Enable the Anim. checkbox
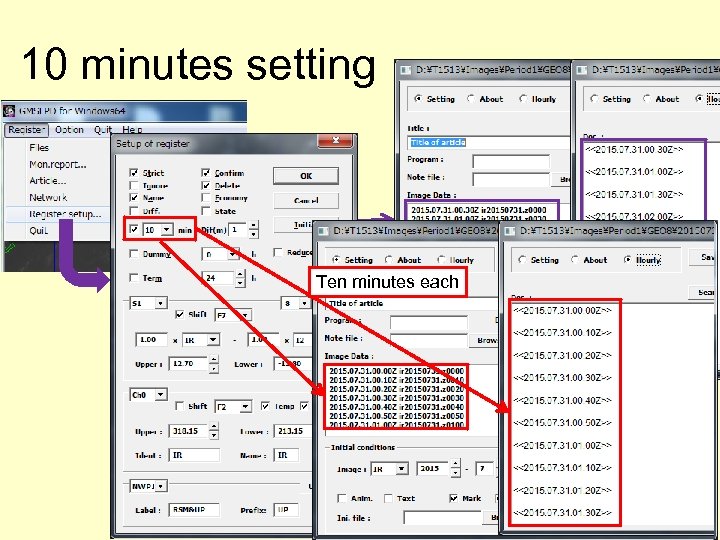720x540 pixels. click(x=341, y=498)
